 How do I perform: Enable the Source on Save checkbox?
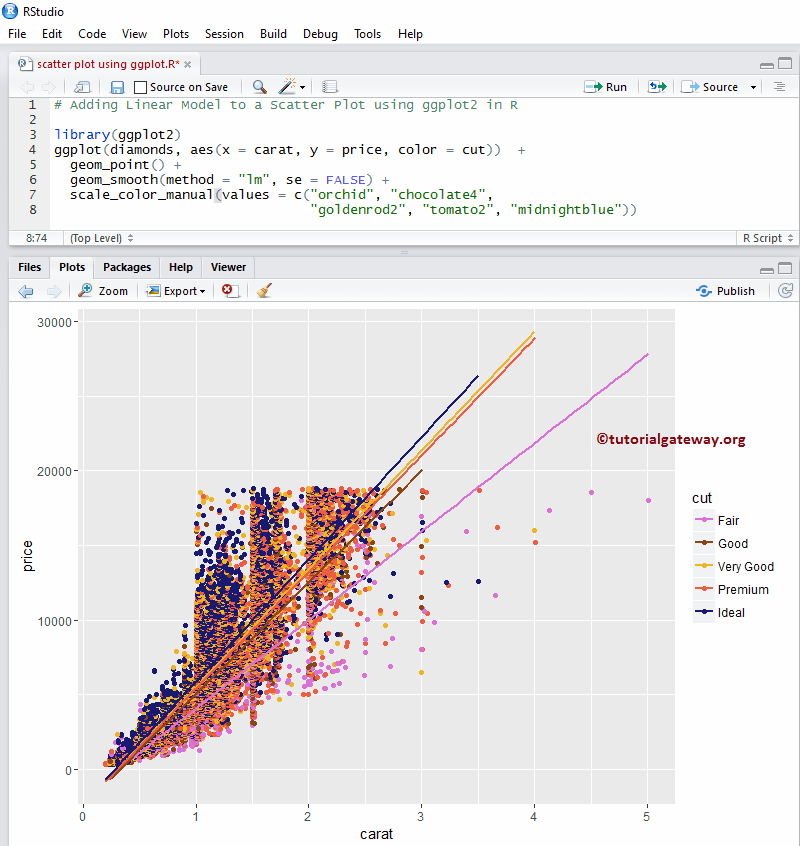[x=139, y=86]
